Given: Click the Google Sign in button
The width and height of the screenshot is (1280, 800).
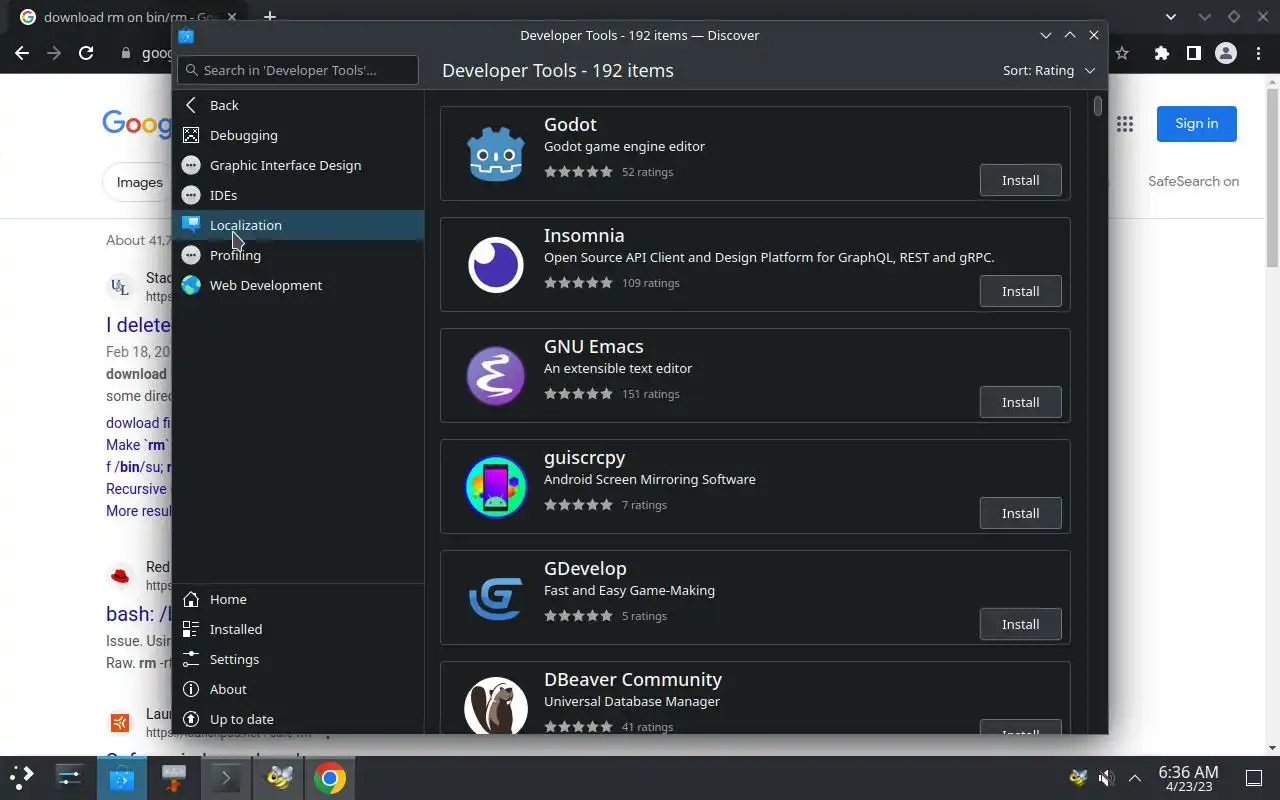Looking at the screenshot, I should [1196, 124].
